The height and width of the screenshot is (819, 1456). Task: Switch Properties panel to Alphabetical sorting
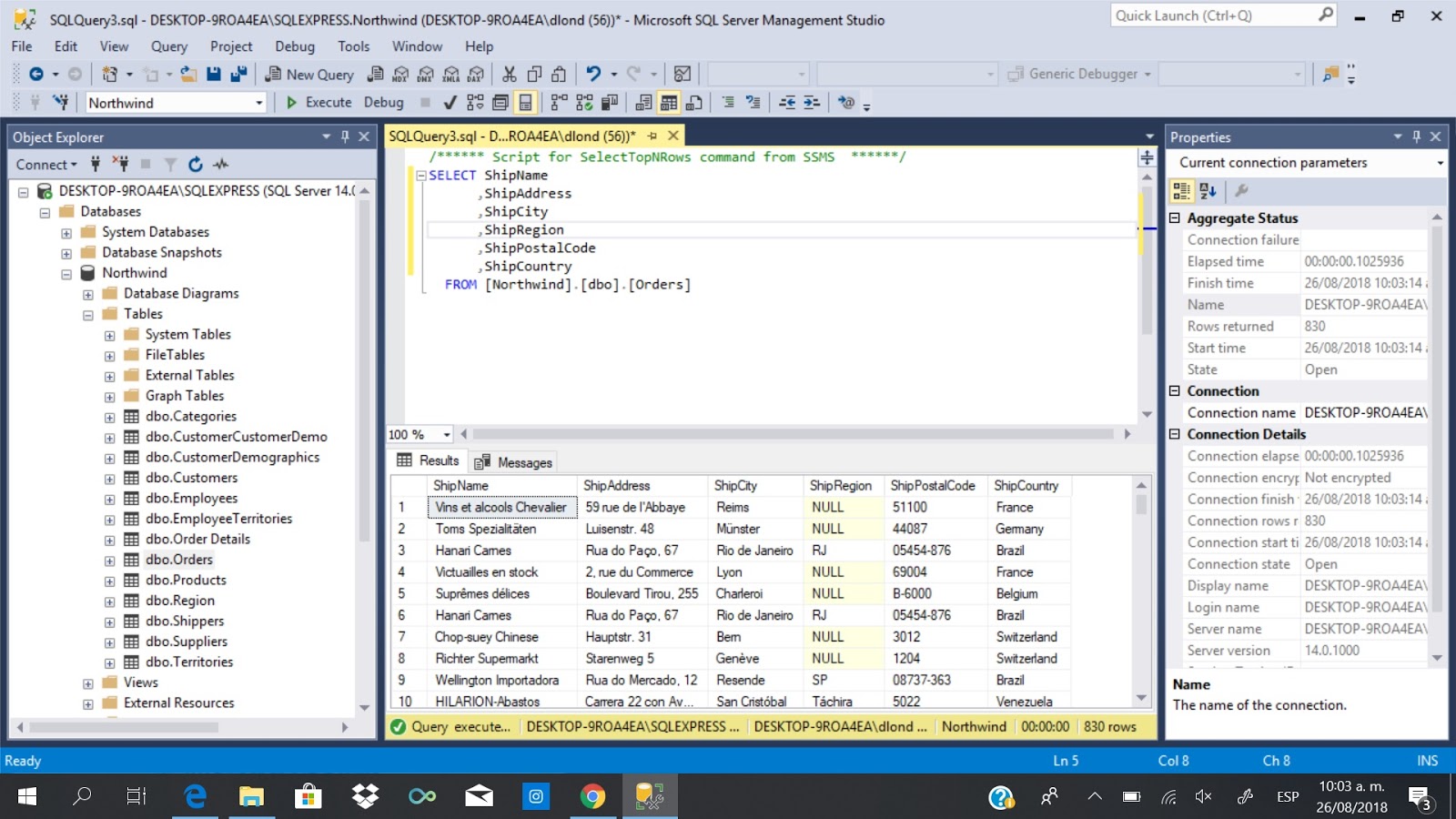[x=1208, y=191]
